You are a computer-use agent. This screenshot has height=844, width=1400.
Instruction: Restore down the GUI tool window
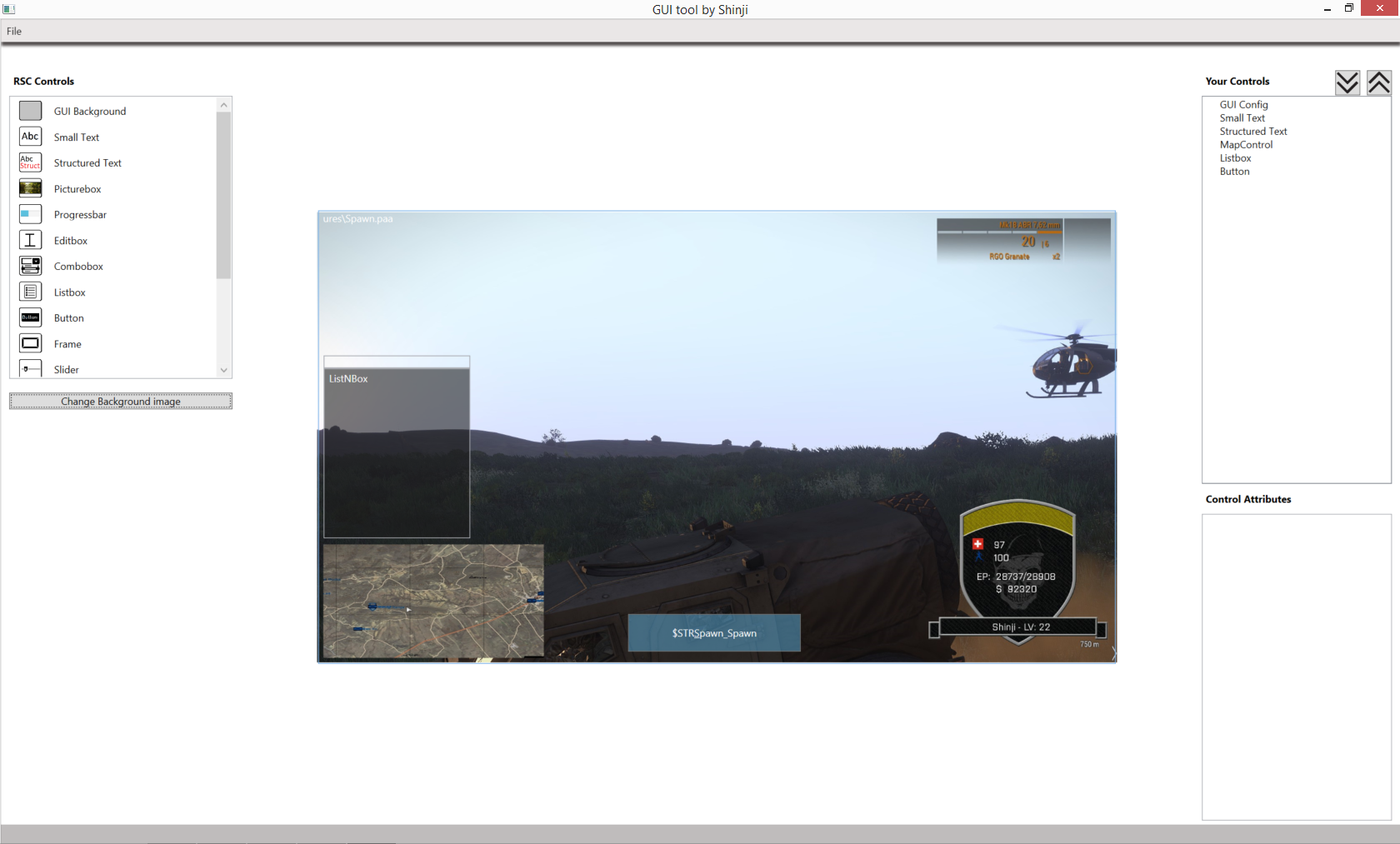tap(1349, 8)
